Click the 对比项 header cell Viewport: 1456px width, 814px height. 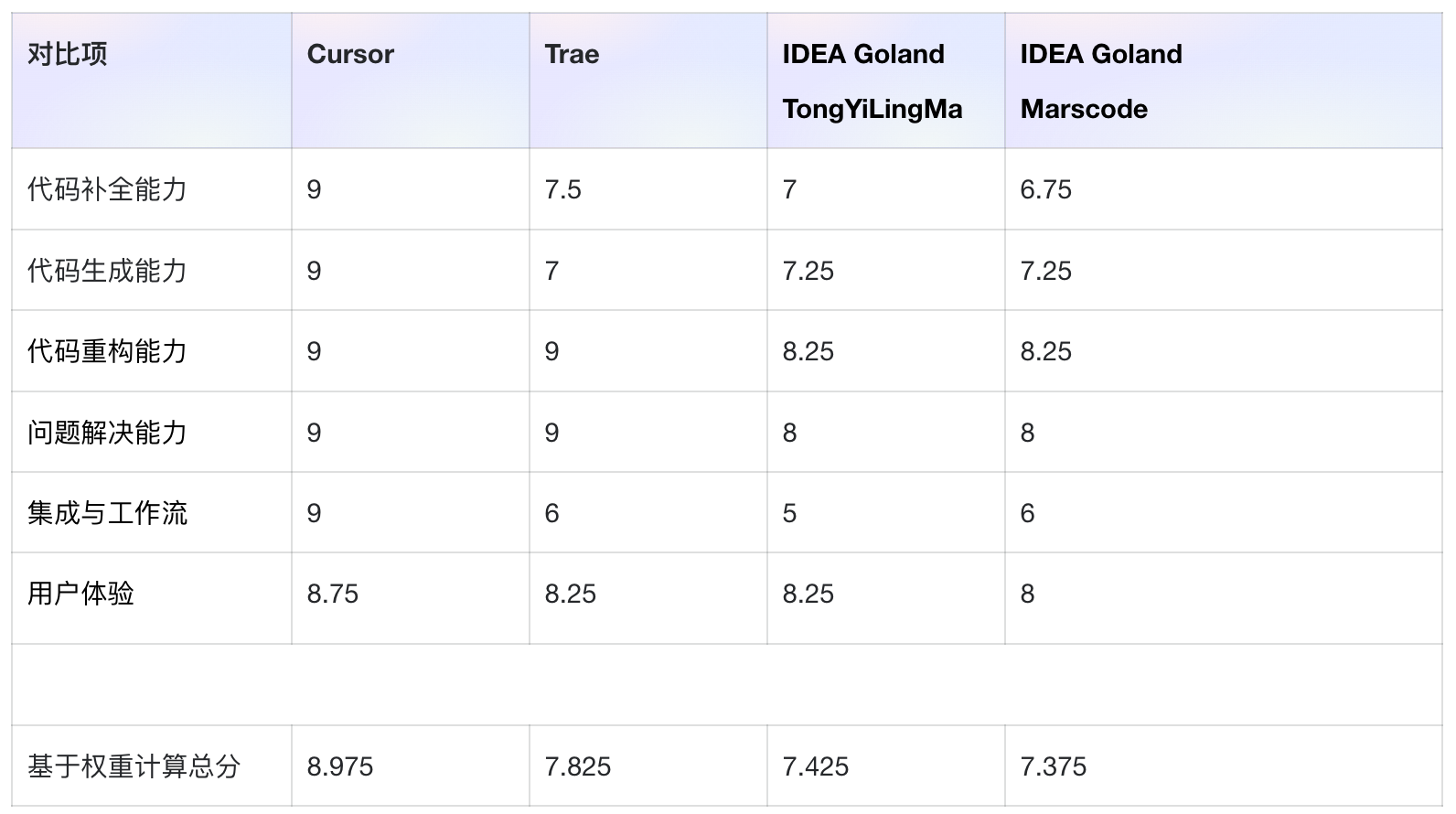[x=67, y=55]
